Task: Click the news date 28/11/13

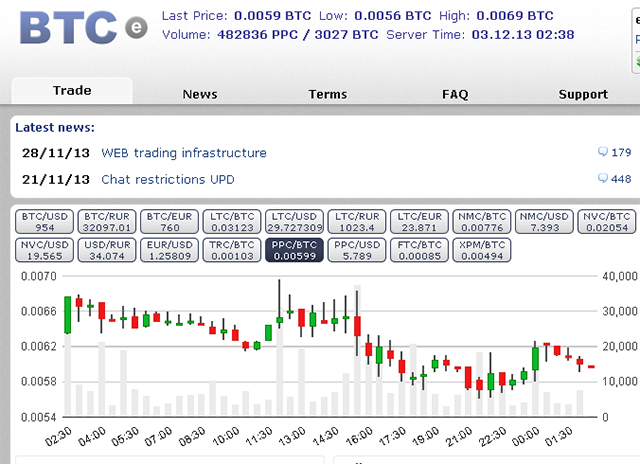Action: pos(56,153)
